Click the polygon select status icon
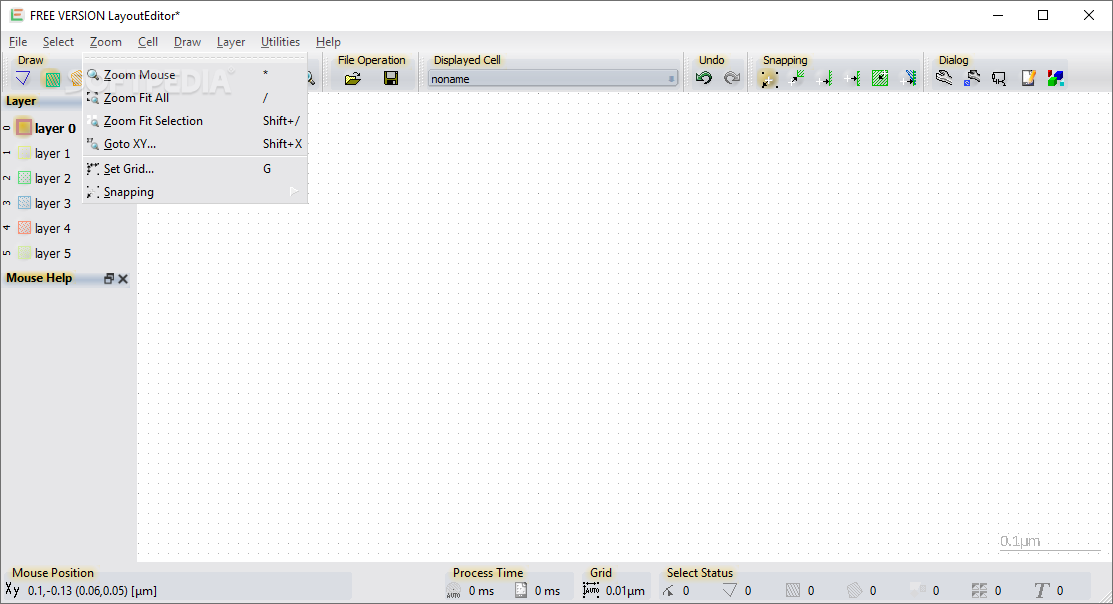The image size is (1113, 604). click(x=730, y=591)
